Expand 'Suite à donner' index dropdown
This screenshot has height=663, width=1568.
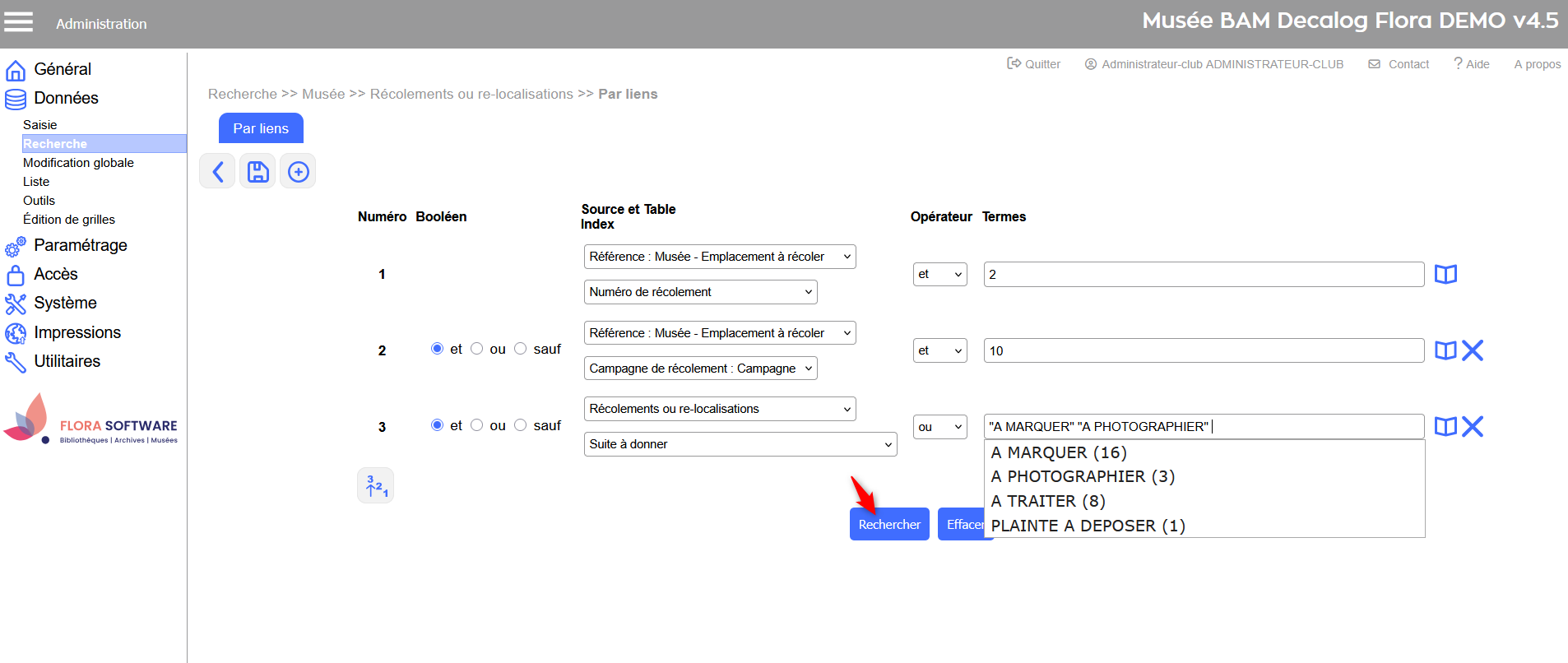pos(740,444)
